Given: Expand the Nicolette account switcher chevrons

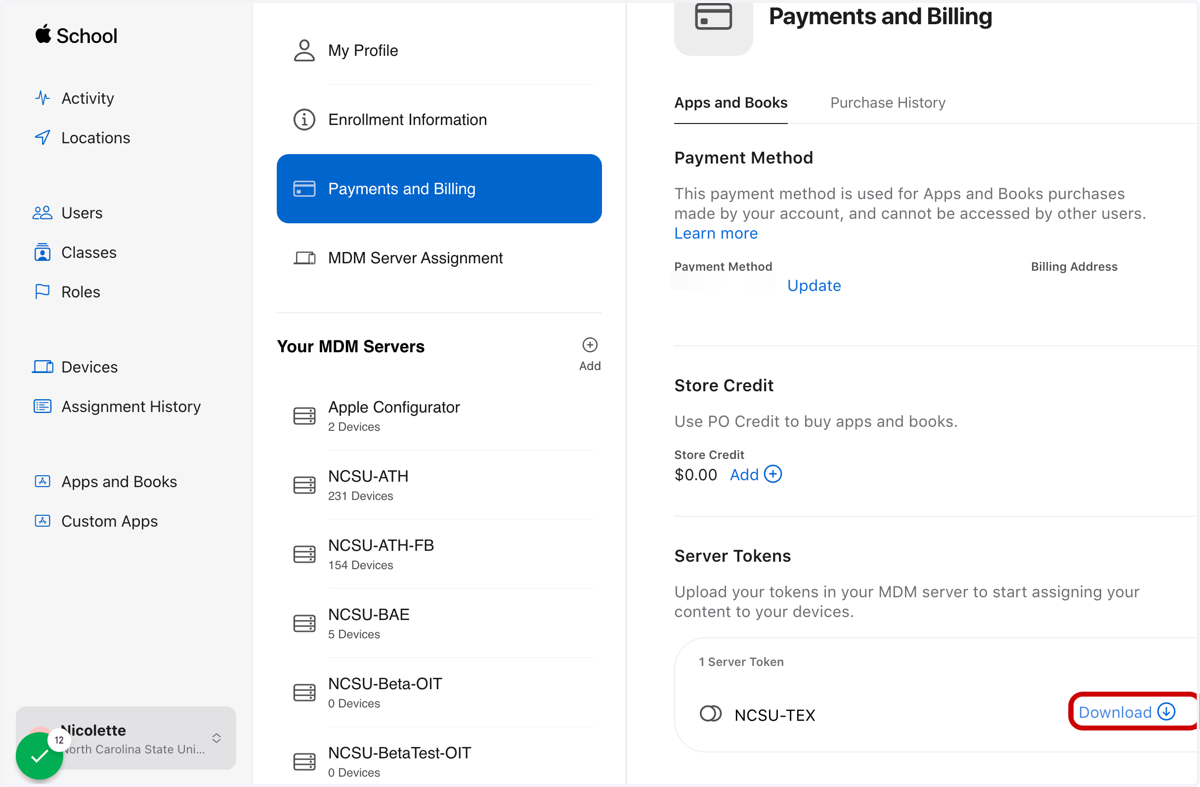Looking at the screenshot, I should (216, 738).
